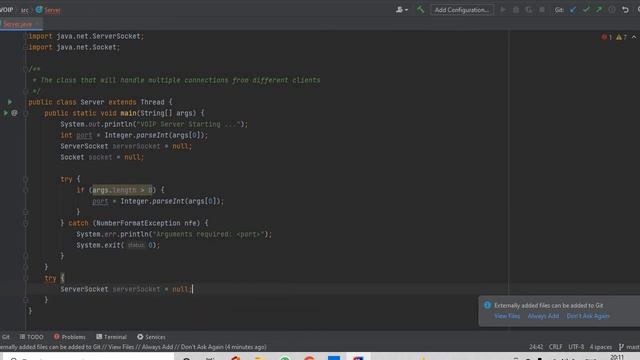Click the src breadcrumb in navigation bar

(25, 10)
